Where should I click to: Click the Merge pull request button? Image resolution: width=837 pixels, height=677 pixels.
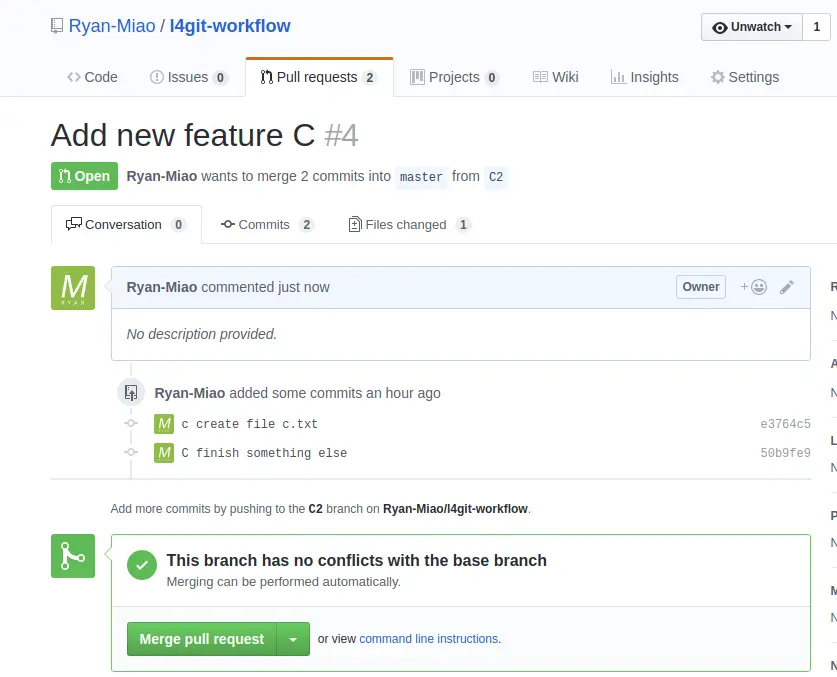coord(202,639)
